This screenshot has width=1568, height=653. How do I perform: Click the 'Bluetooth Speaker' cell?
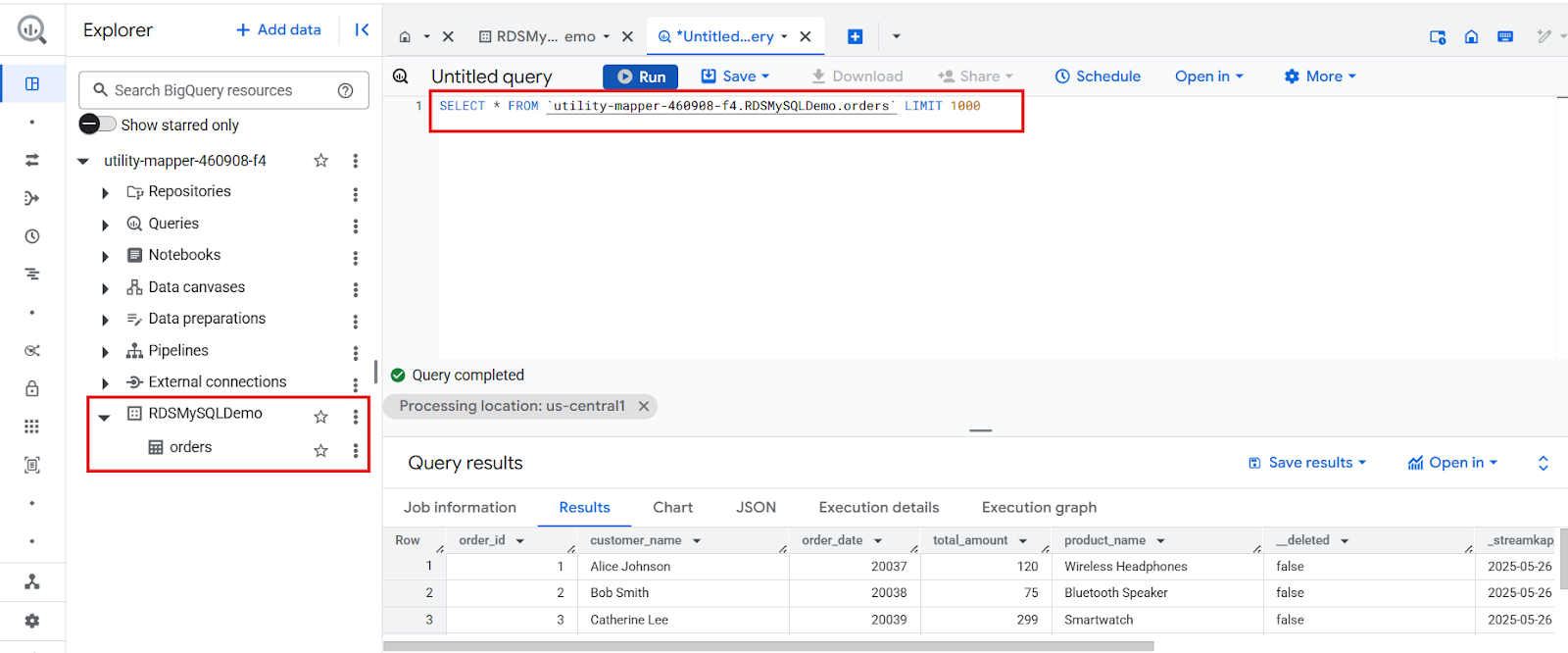coord(1116,593)
